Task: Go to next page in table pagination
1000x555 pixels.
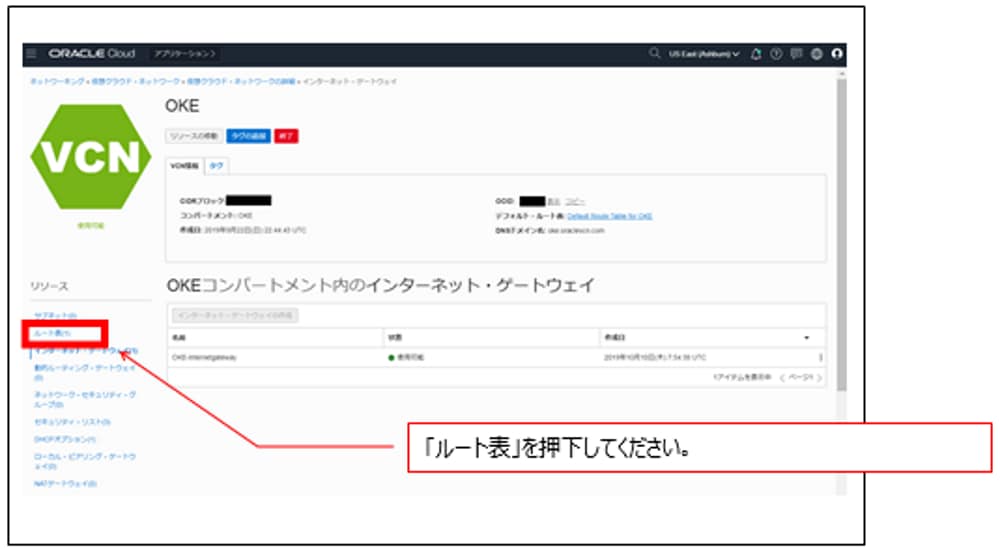Action: pos(819,378)
